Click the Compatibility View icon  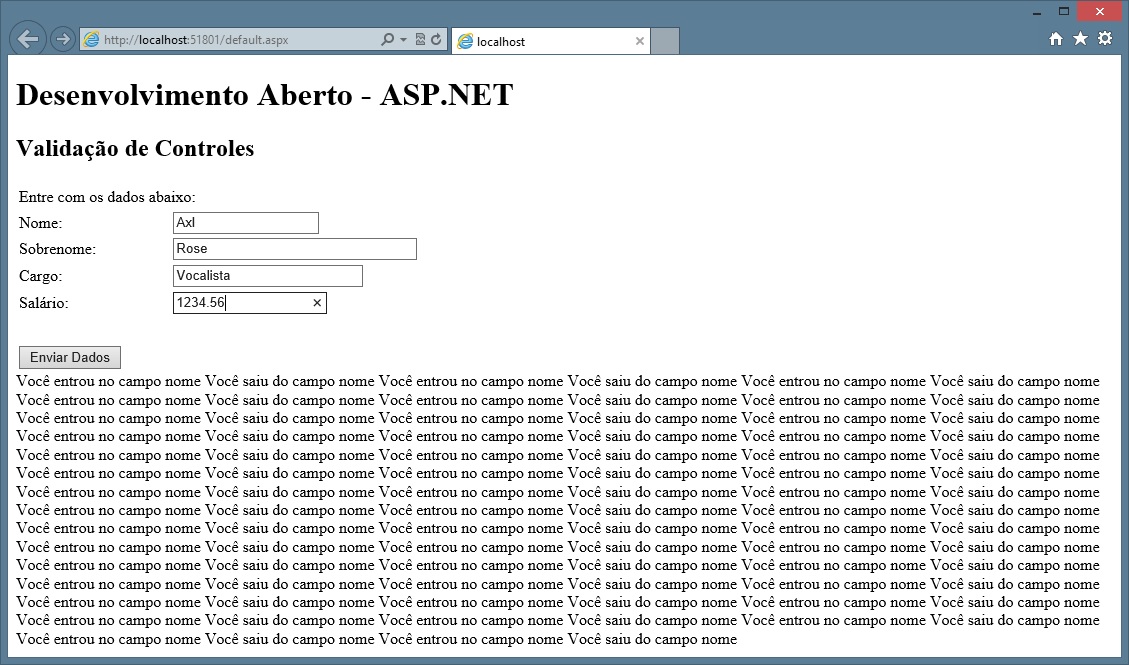(420, 40)
